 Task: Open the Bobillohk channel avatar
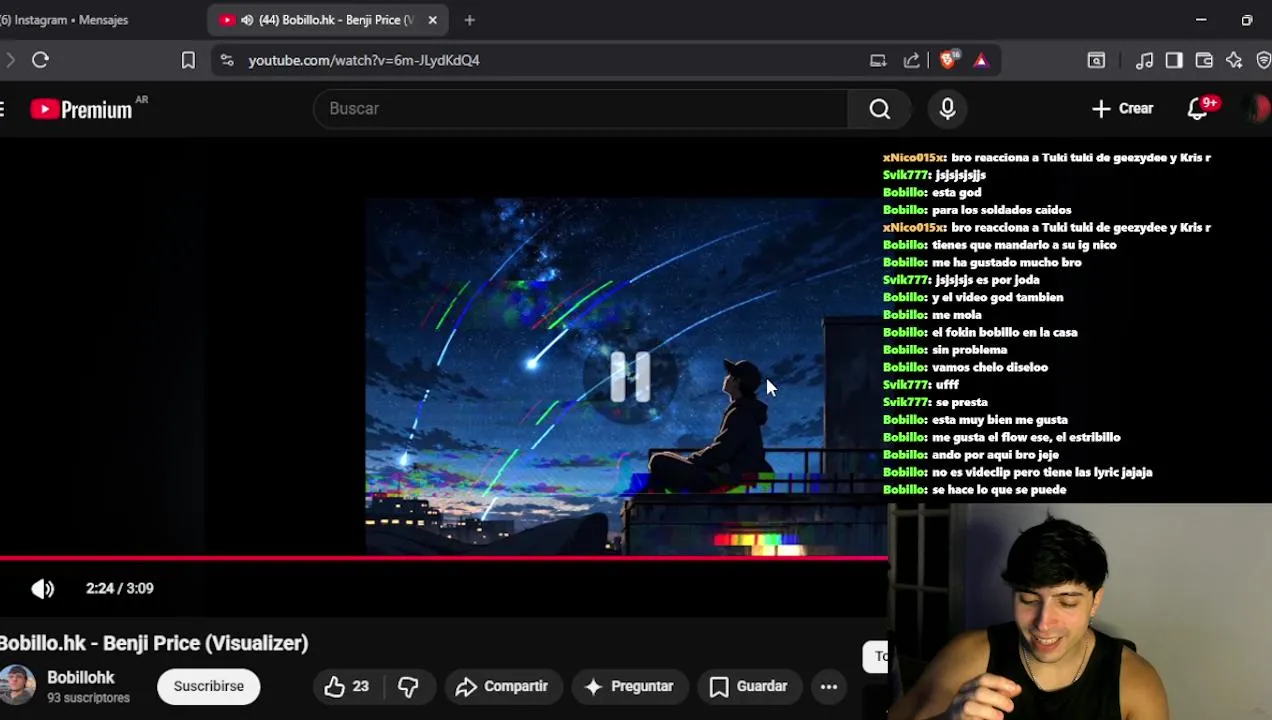pyautogui.click(x=17, y=686)
